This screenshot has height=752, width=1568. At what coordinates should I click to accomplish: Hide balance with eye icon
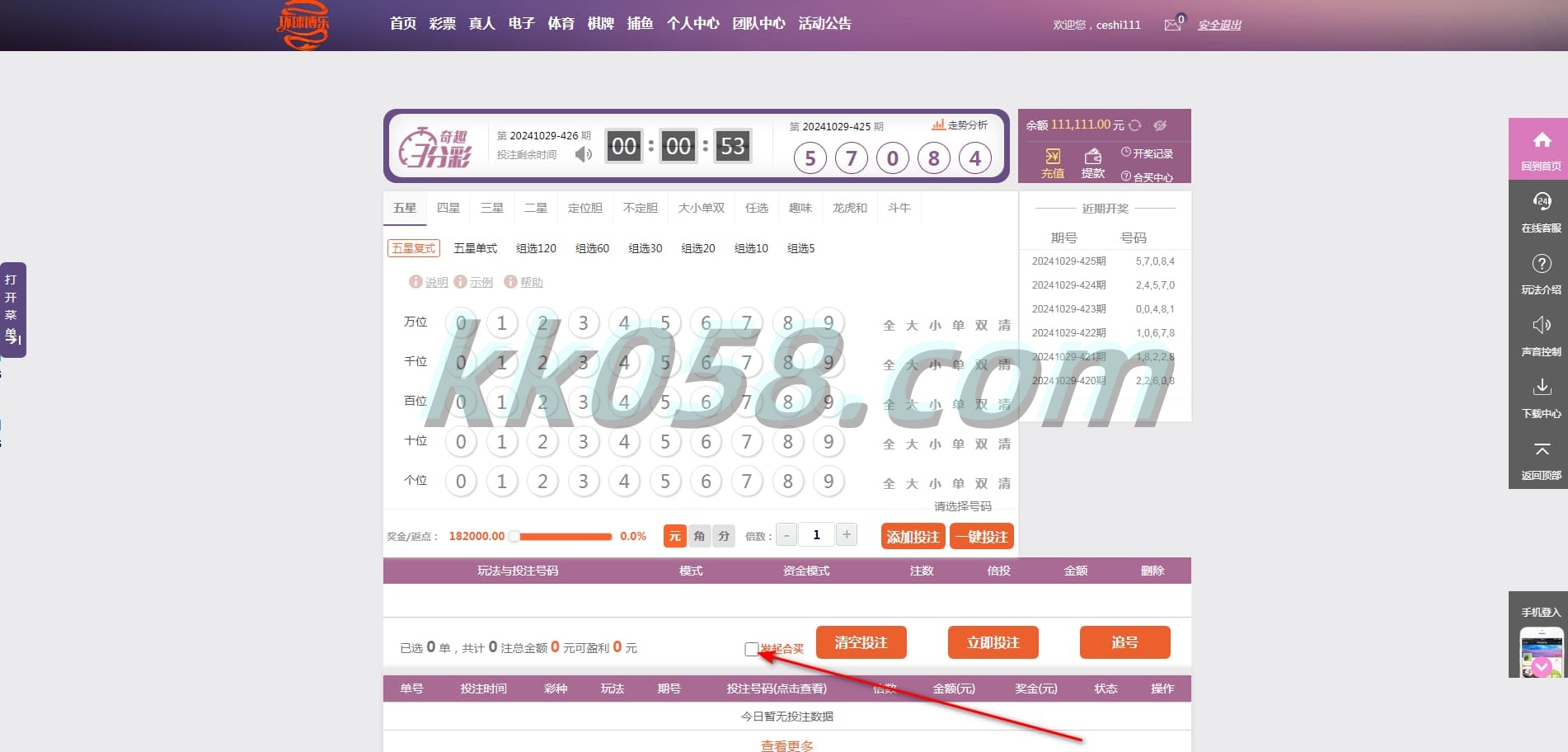pyautogui.click(x=1160, y=125)
